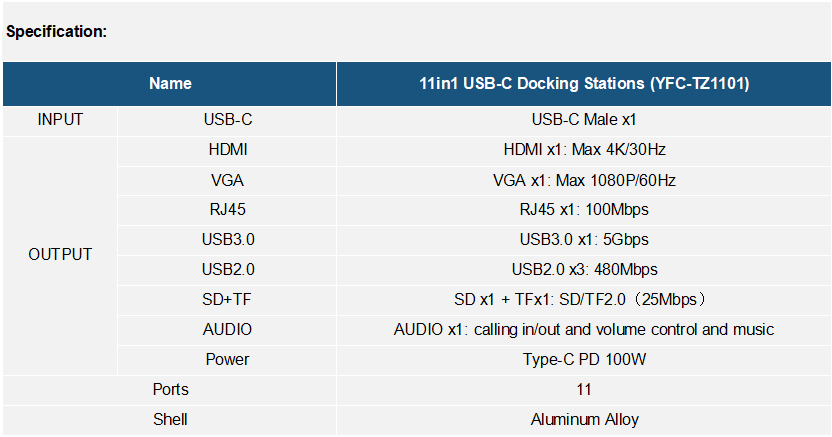Select the USB-C Male x1 cell
The width and height of the screenshot is (832, 437).
(x=584, y=120)
